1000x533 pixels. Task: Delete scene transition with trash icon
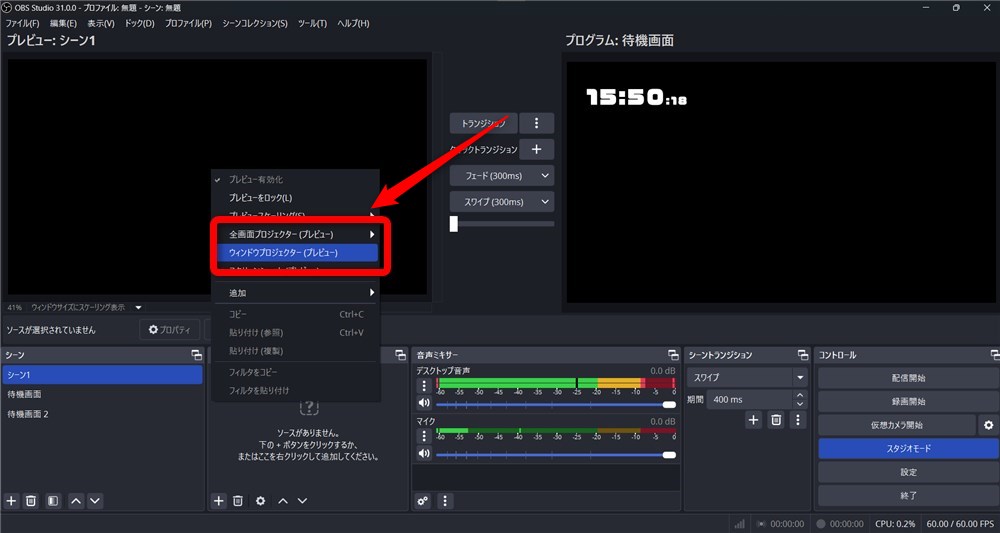(x=776, y=420)
